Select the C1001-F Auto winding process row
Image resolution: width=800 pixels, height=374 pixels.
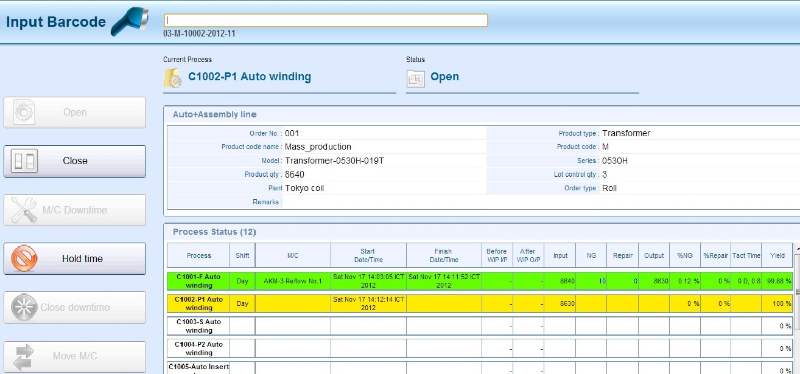pos(480,281)
